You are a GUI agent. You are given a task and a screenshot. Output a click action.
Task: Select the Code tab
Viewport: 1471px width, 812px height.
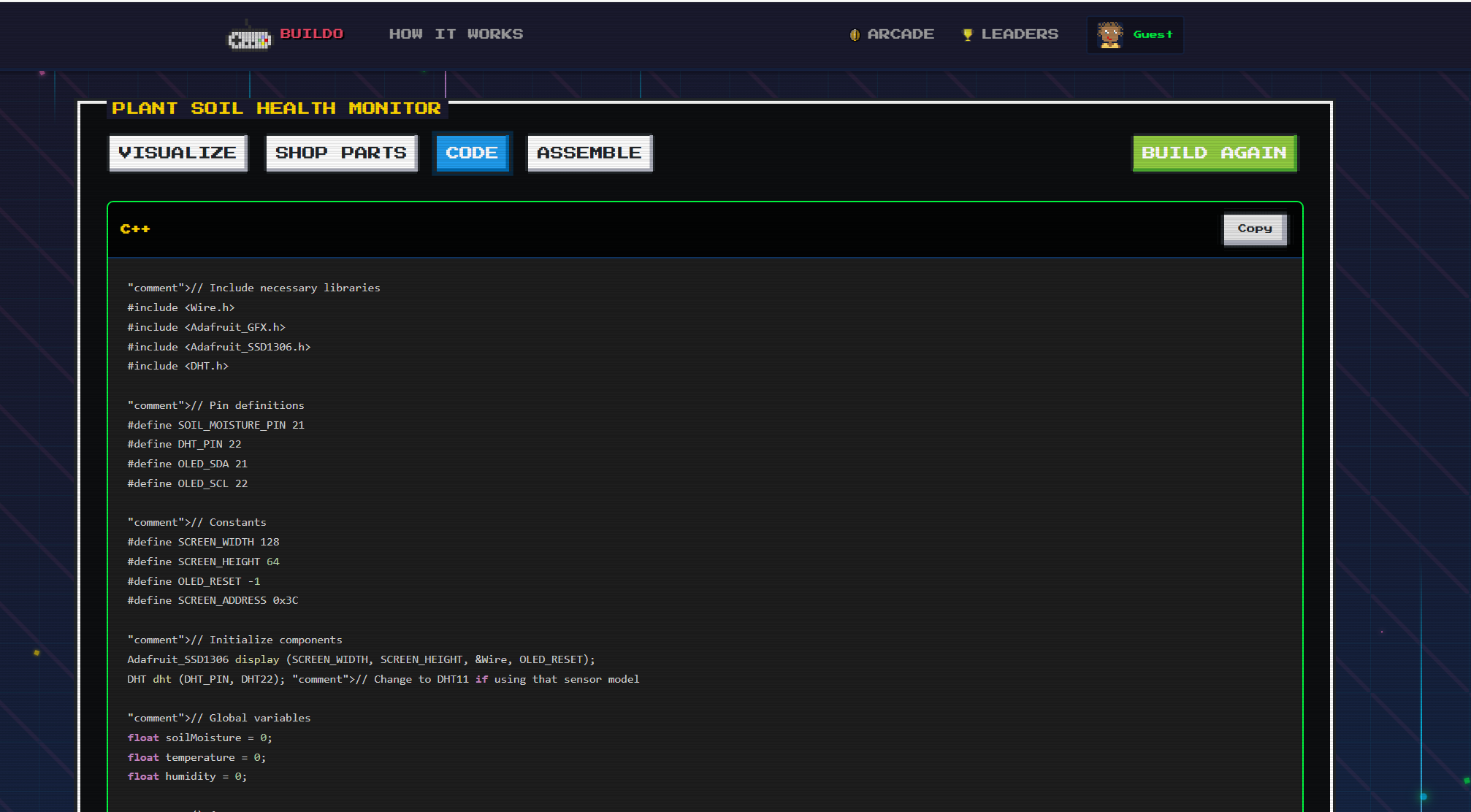[x=472, y=153]
